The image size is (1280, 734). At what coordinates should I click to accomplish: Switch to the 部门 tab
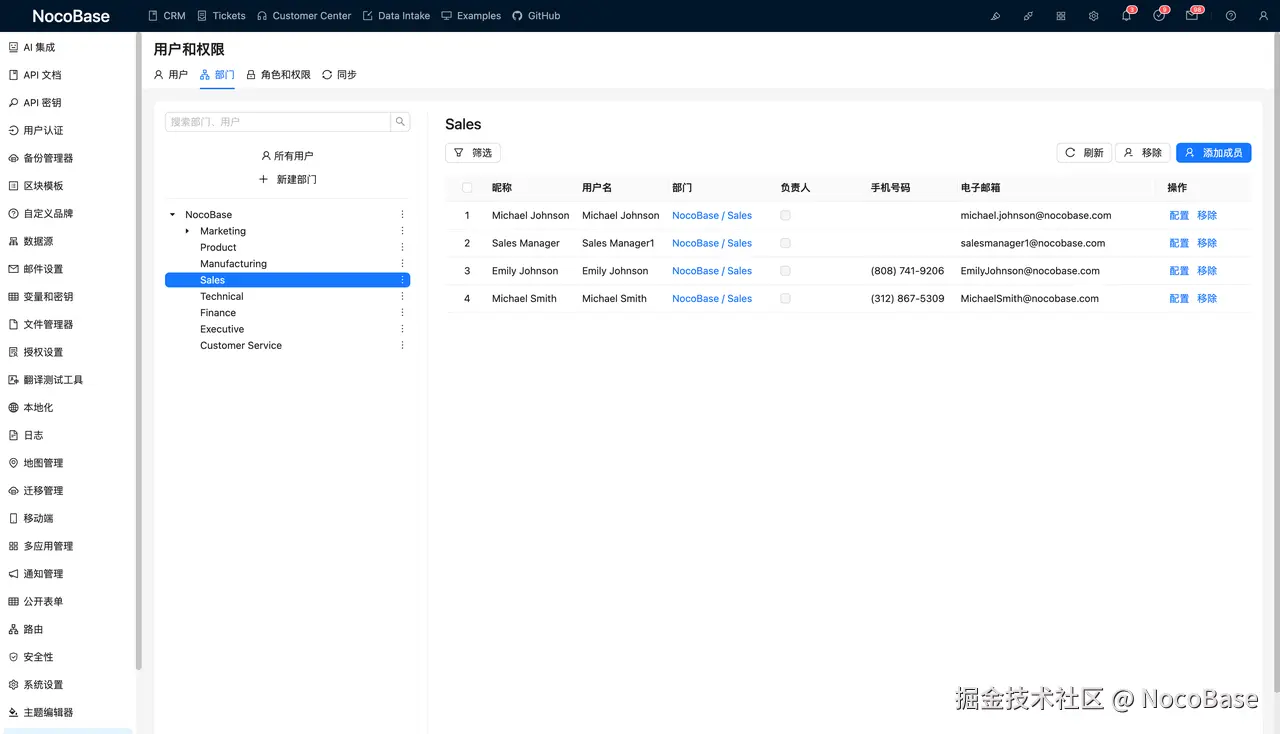pyautogui.click(x=217, y=75)
